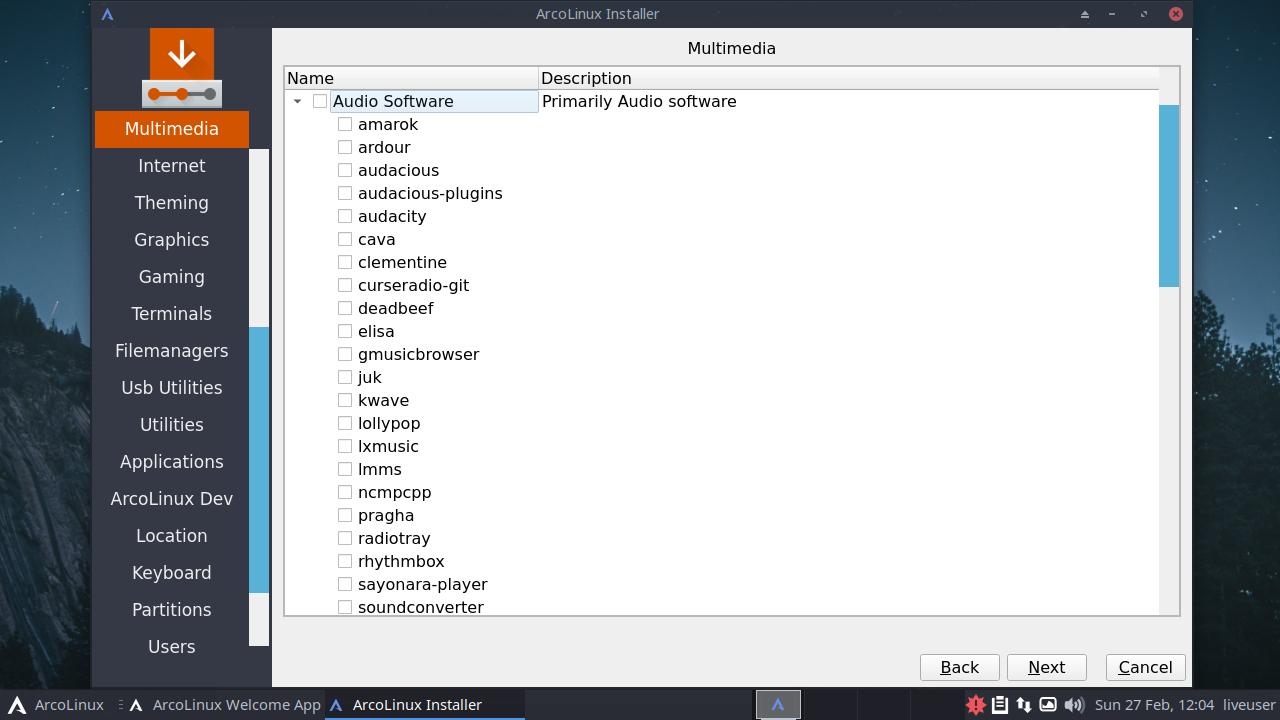Open the volume speaker tray icon

tap(1073, 705)
